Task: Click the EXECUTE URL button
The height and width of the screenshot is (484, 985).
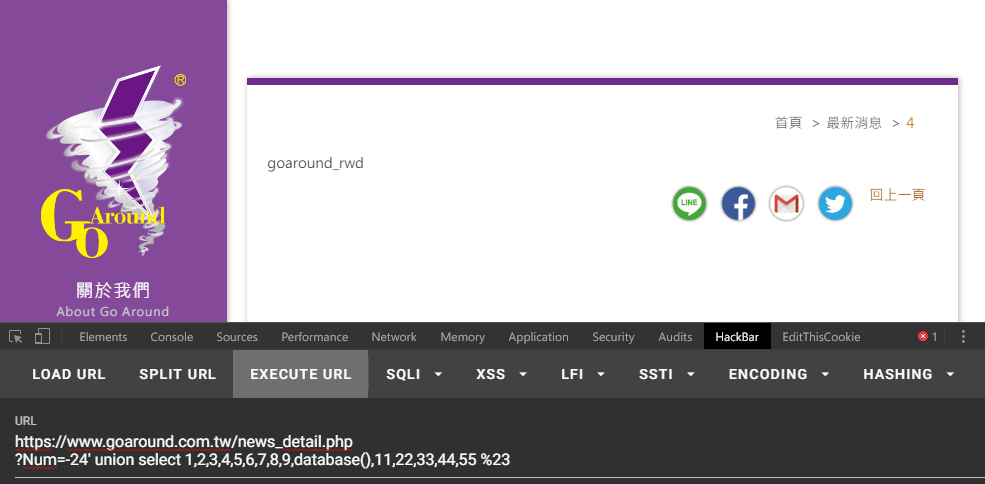Action: (301, 374)
